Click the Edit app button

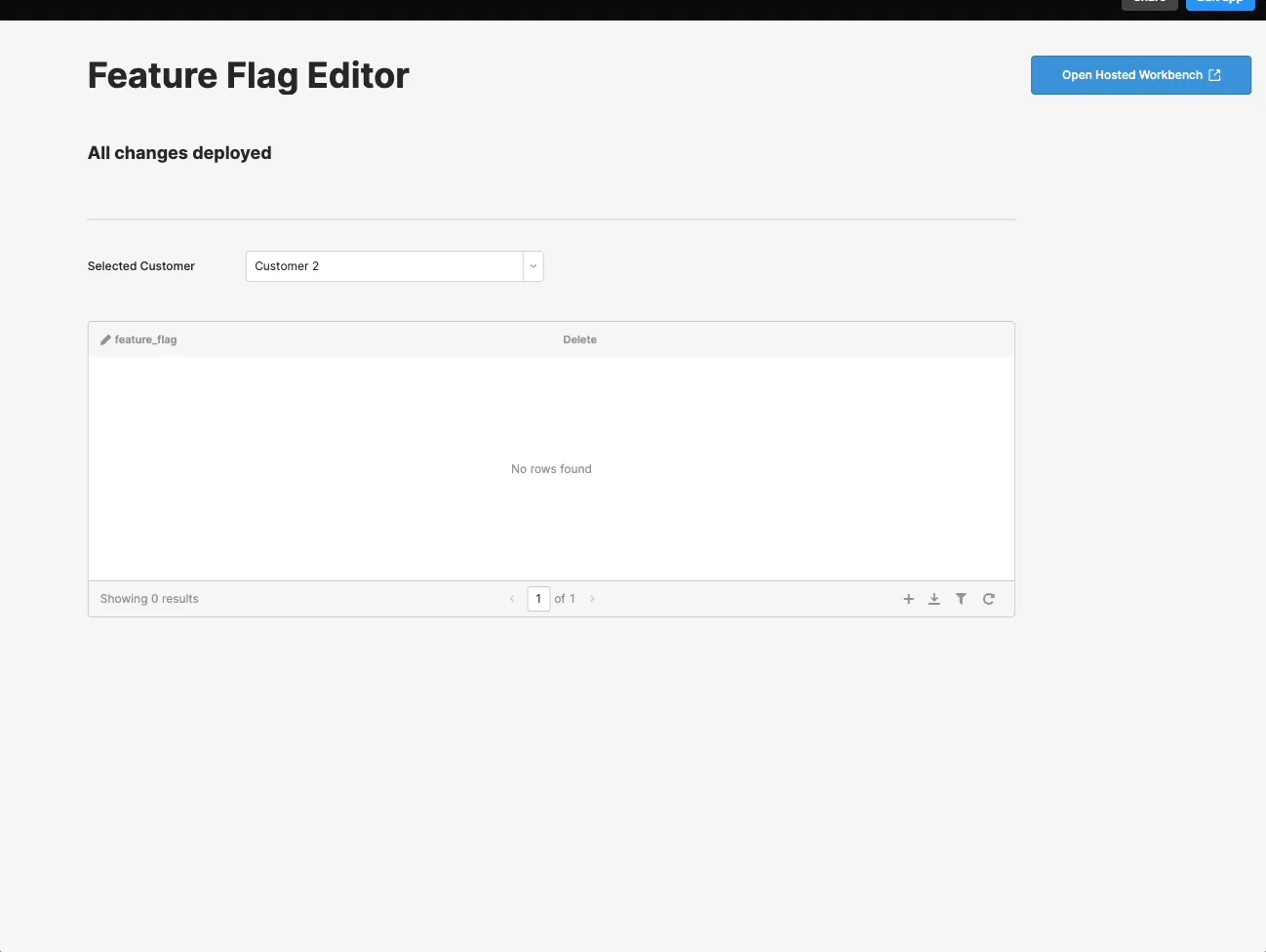(1220, 4)
